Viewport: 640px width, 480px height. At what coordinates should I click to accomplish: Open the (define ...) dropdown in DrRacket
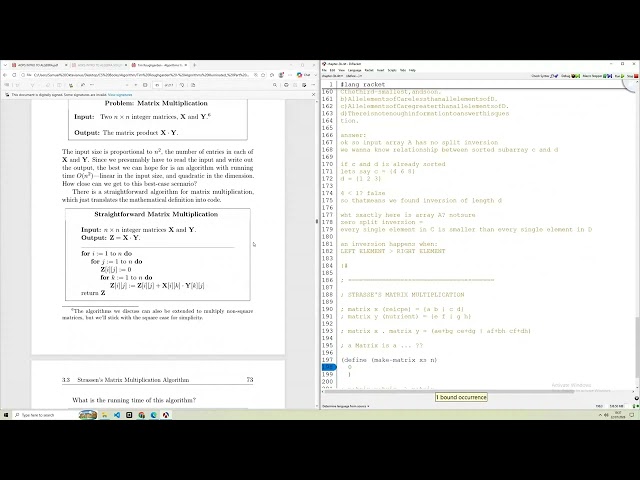tap(353, 76)
